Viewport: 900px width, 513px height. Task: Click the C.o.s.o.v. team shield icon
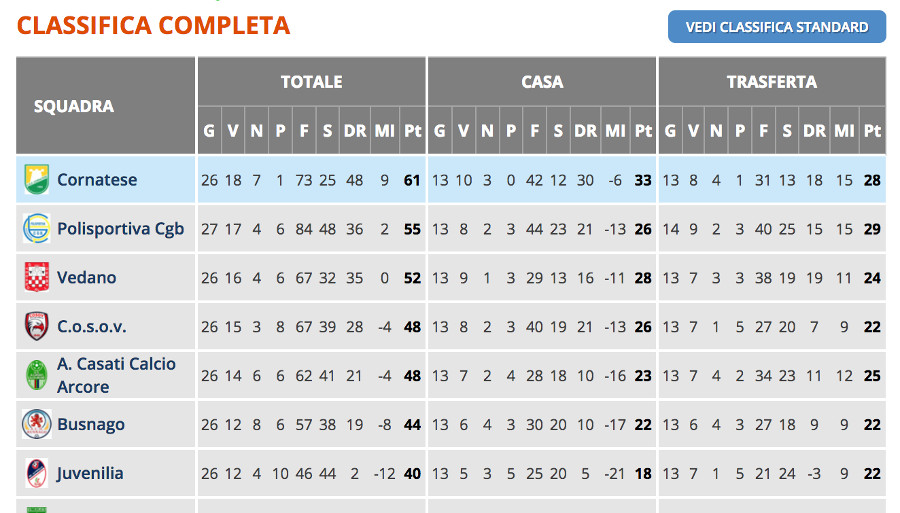(37, 326)
